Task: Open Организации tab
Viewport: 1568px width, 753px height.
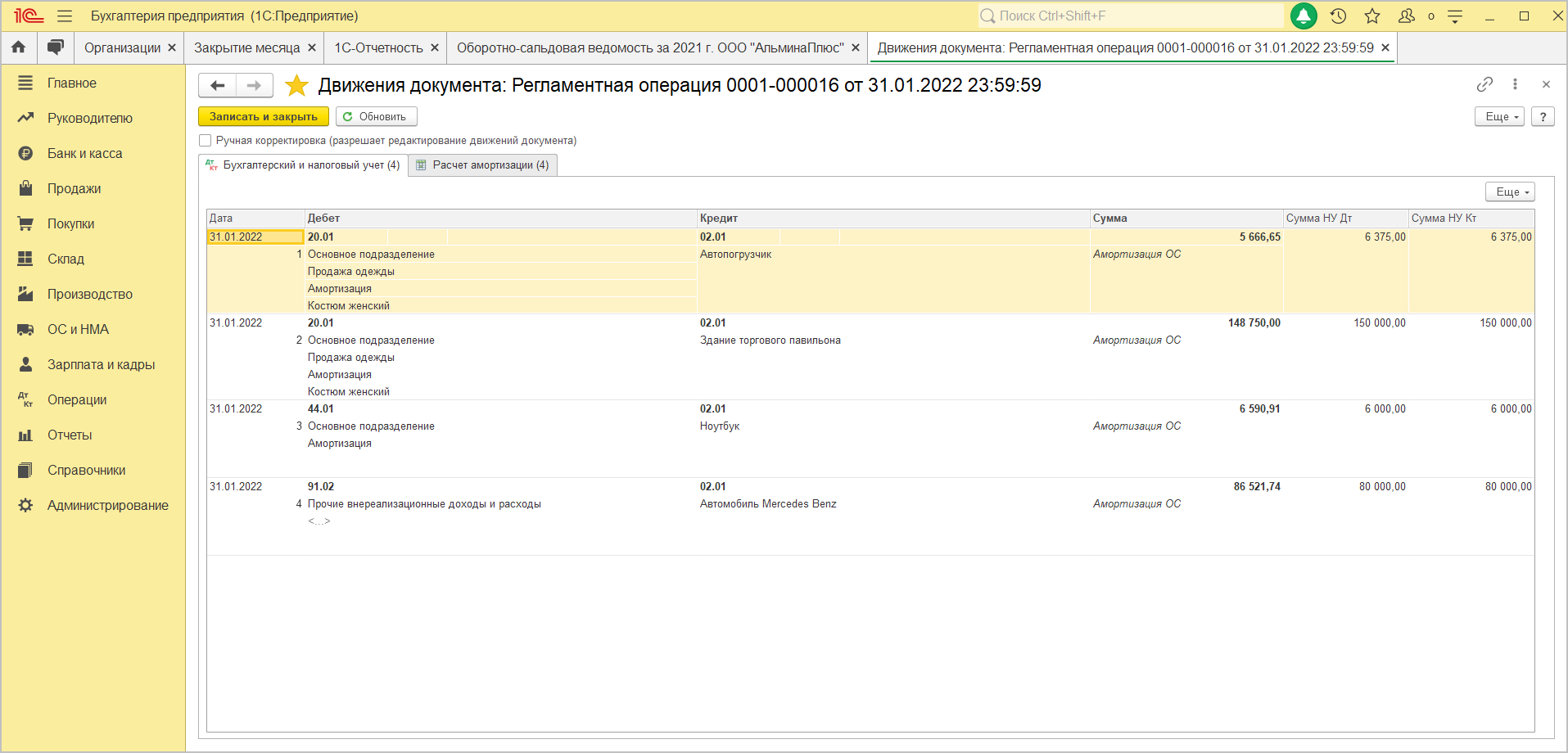Action: (122, 48)
